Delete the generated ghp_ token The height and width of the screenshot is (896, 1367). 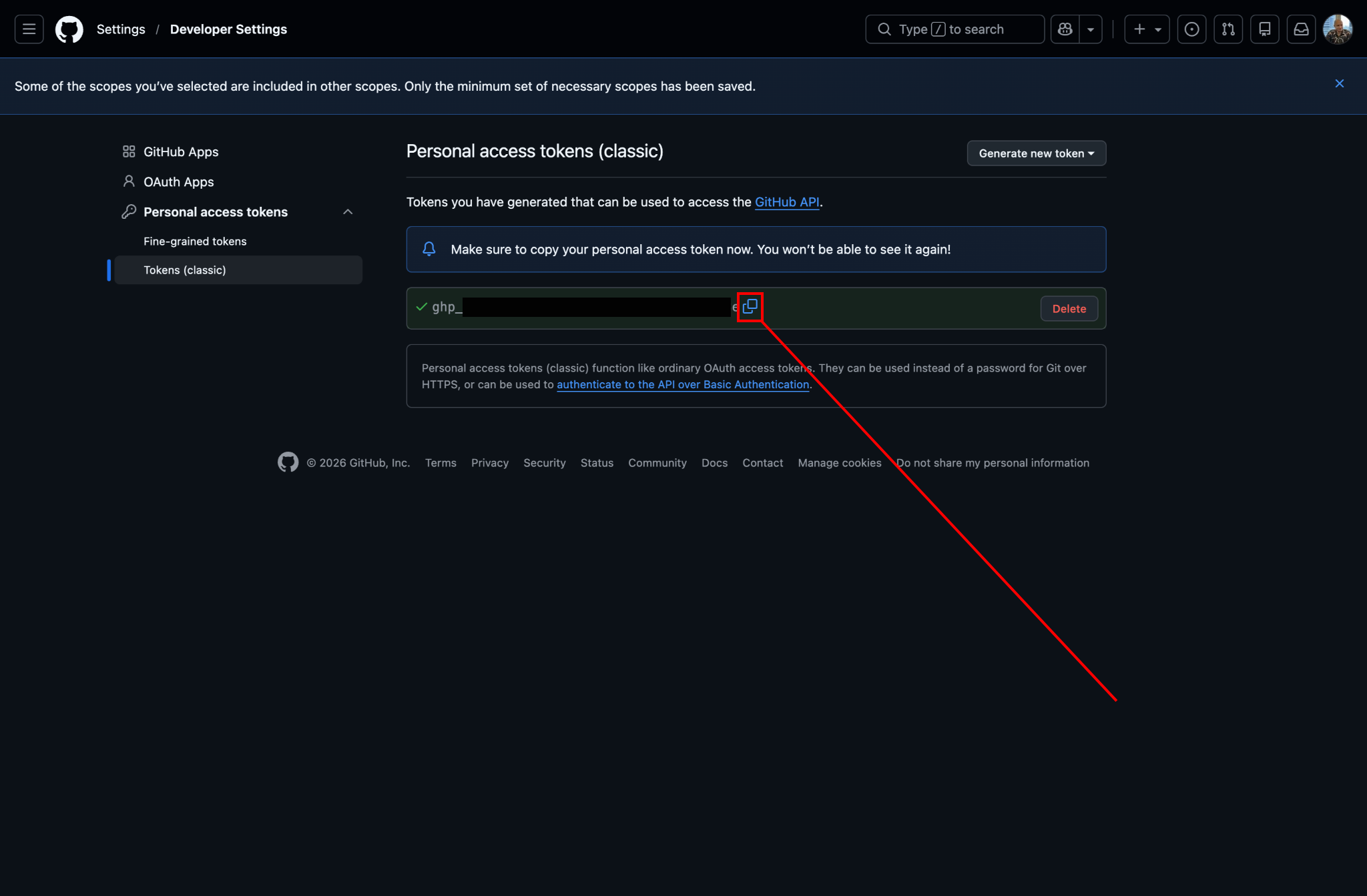tap(1069, 309)
